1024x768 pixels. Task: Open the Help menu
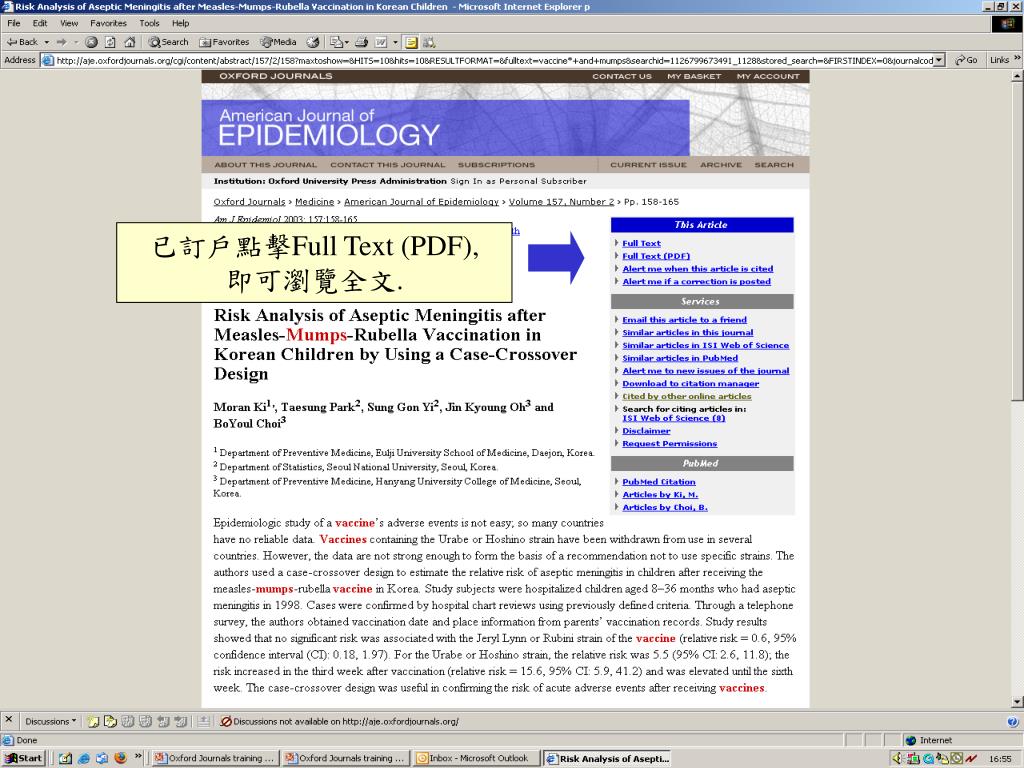[x=180, y=24]
